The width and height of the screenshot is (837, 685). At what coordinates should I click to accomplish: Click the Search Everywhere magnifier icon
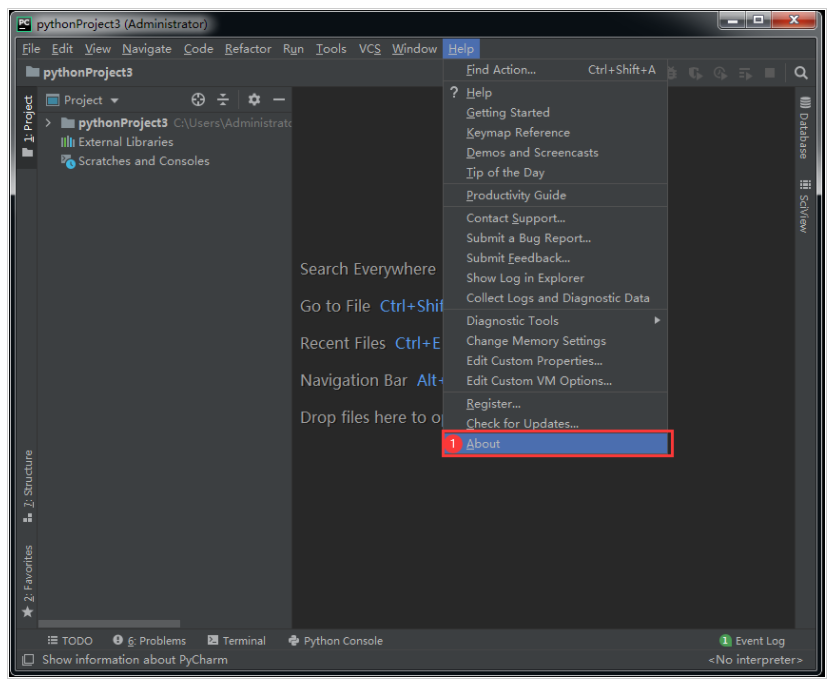click(801, 73)
